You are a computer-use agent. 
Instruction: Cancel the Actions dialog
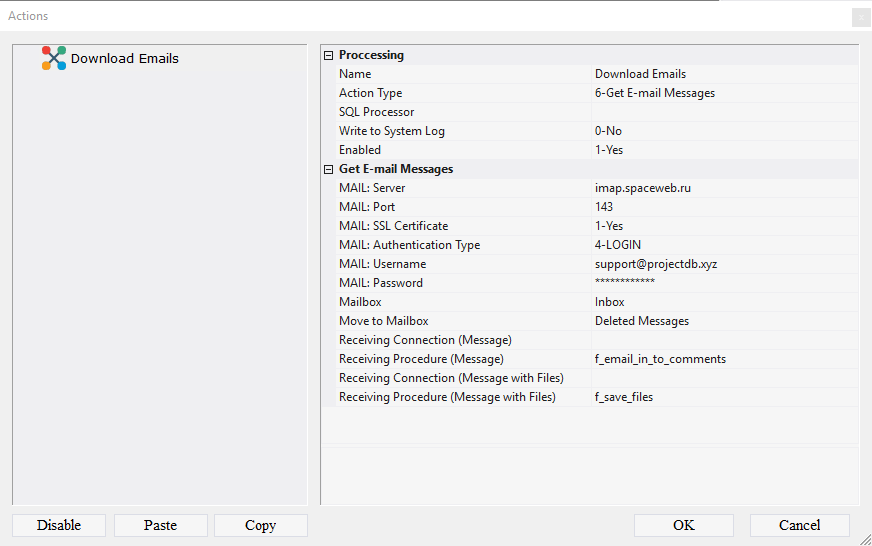[x=799, y=525]
